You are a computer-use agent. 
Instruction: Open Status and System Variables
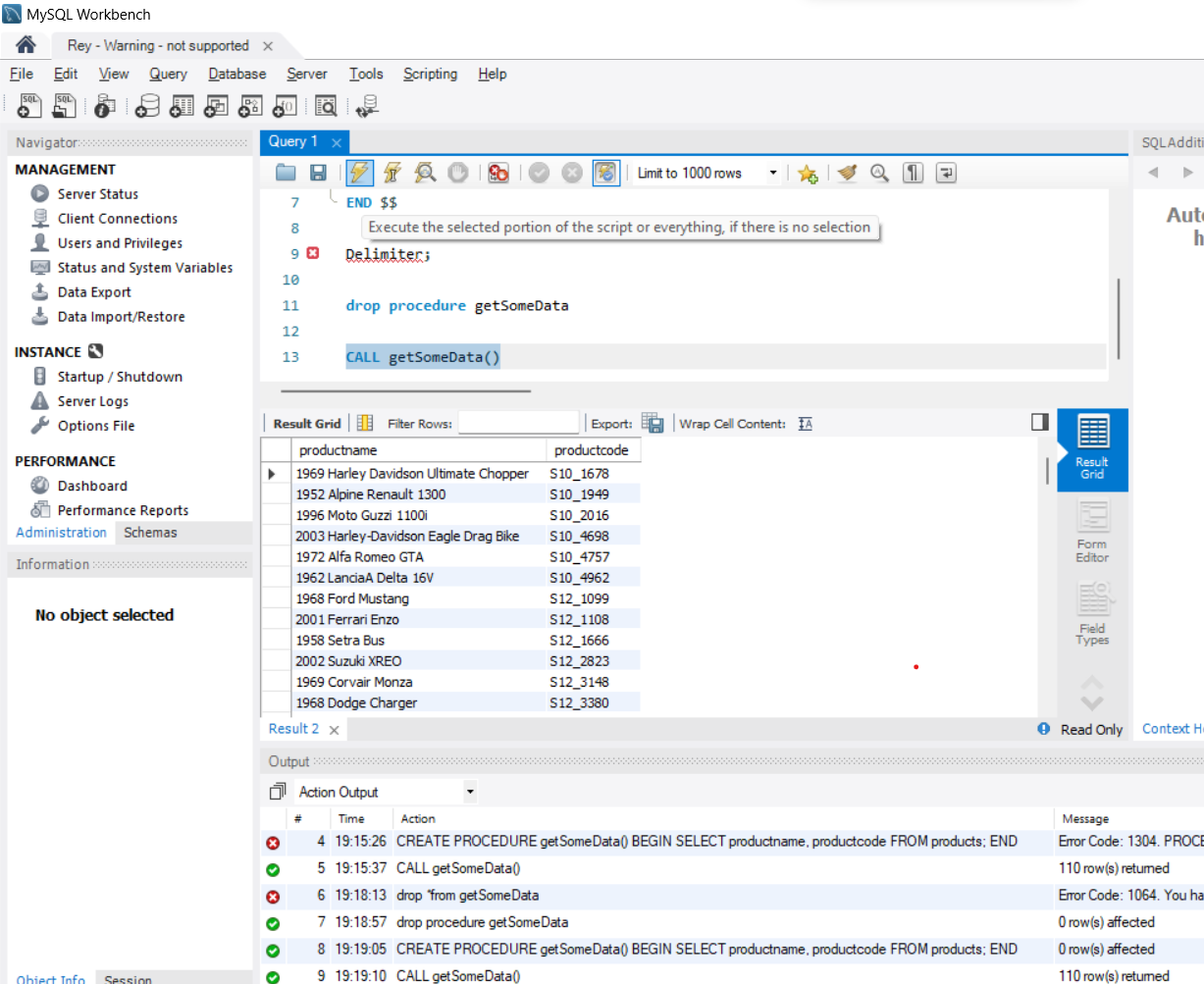[x=144, y=268]
